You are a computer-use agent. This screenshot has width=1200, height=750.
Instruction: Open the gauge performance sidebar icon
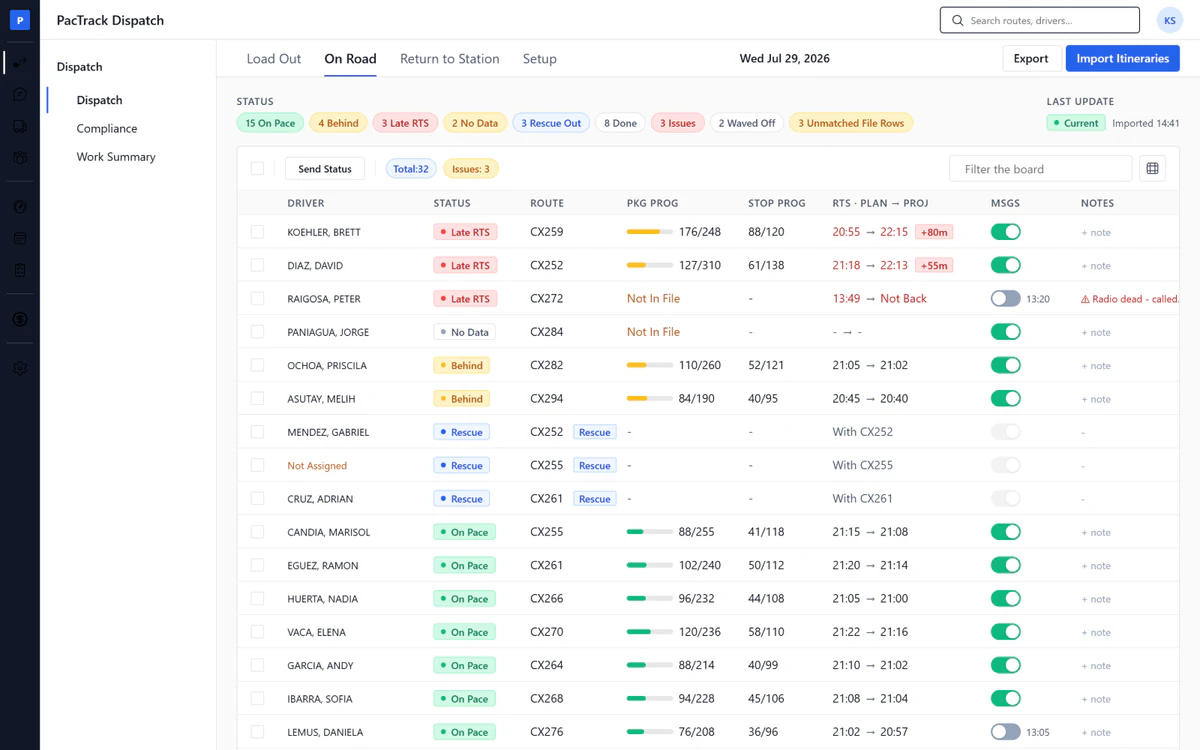(20, 207)
